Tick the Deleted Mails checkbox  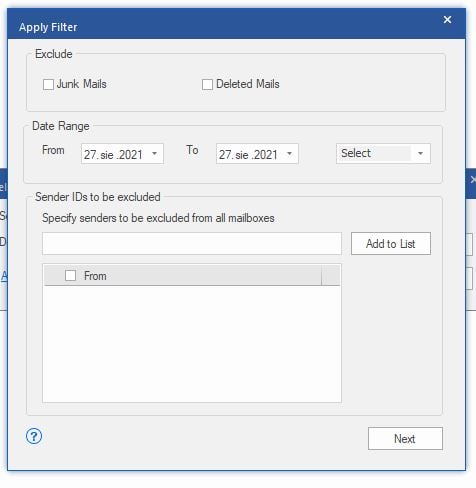point(207,84)
